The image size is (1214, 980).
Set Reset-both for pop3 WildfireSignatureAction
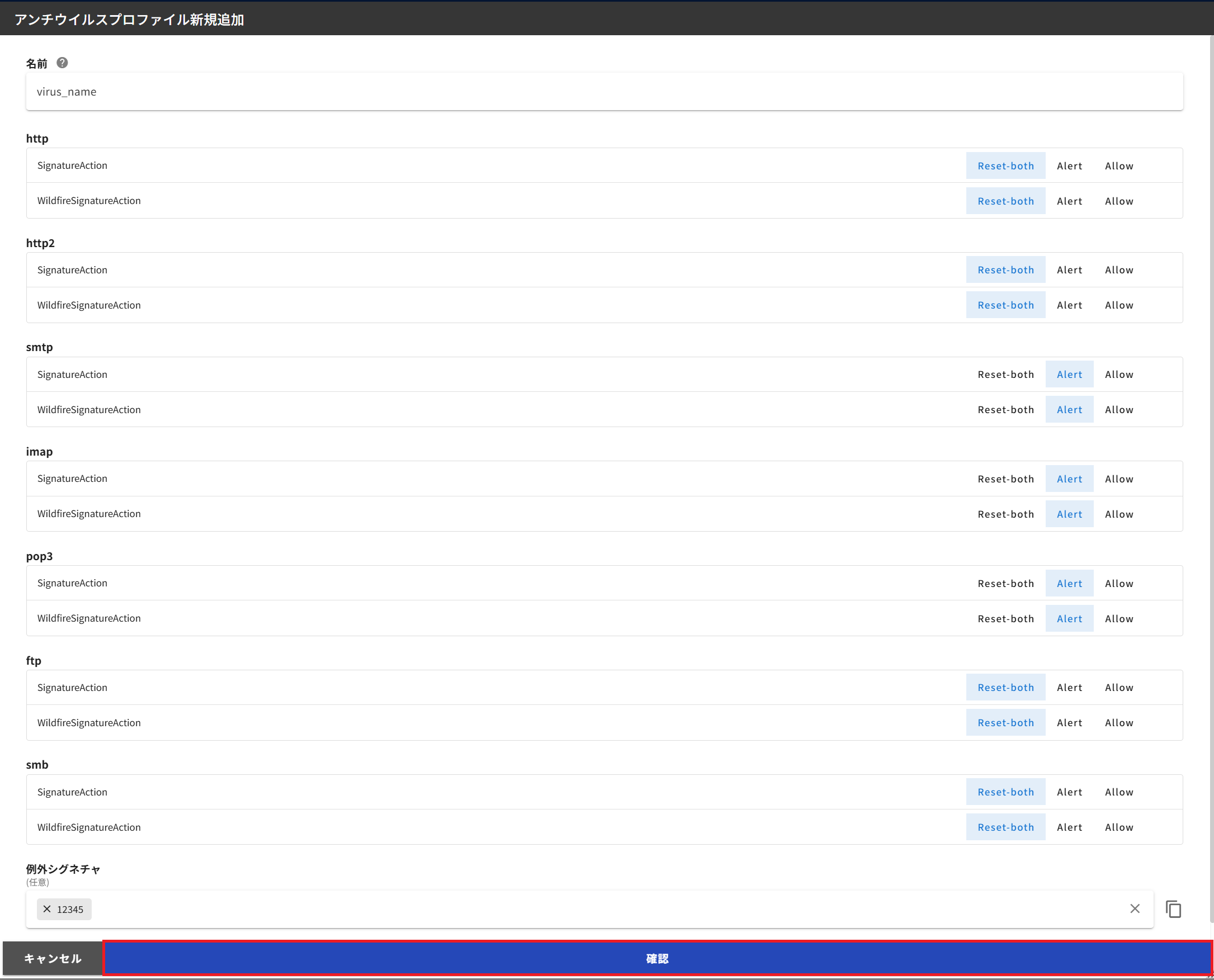1005,618
